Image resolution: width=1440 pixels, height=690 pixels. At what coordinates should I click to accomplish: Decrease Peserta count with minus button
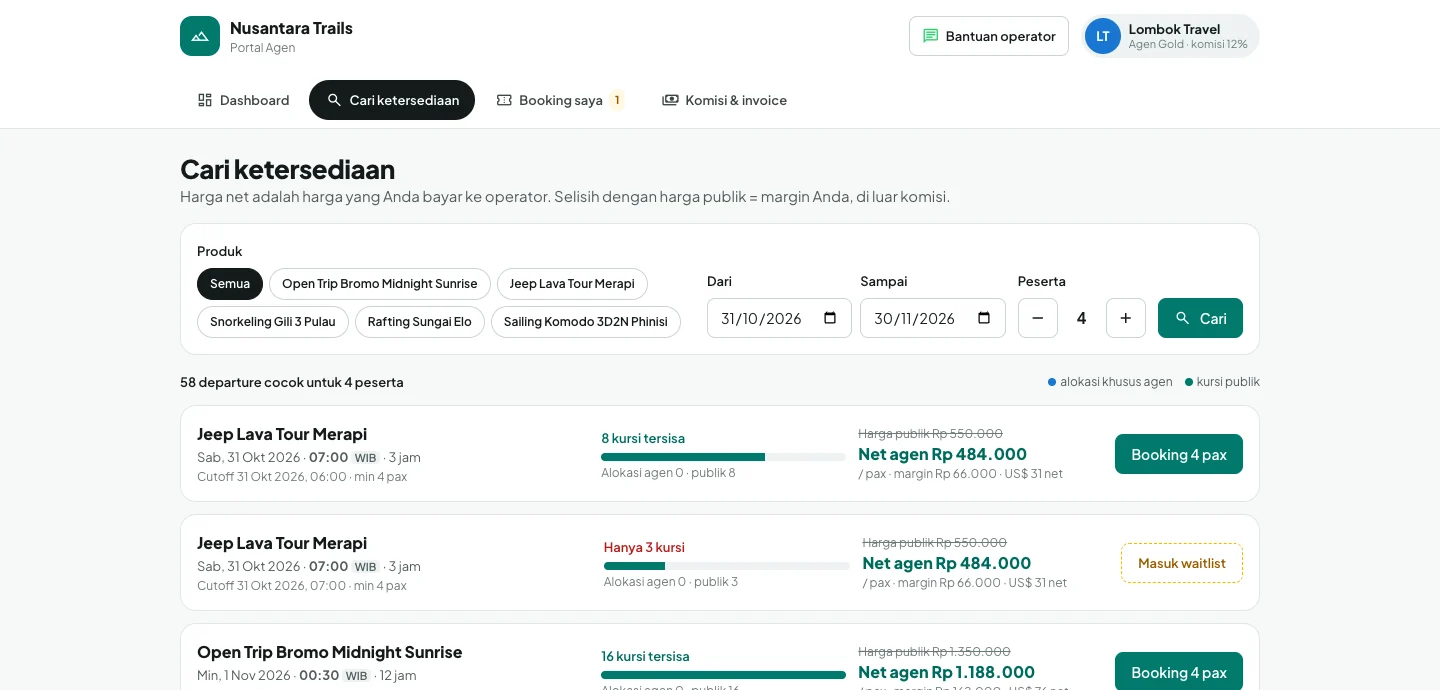(1038, 318)
